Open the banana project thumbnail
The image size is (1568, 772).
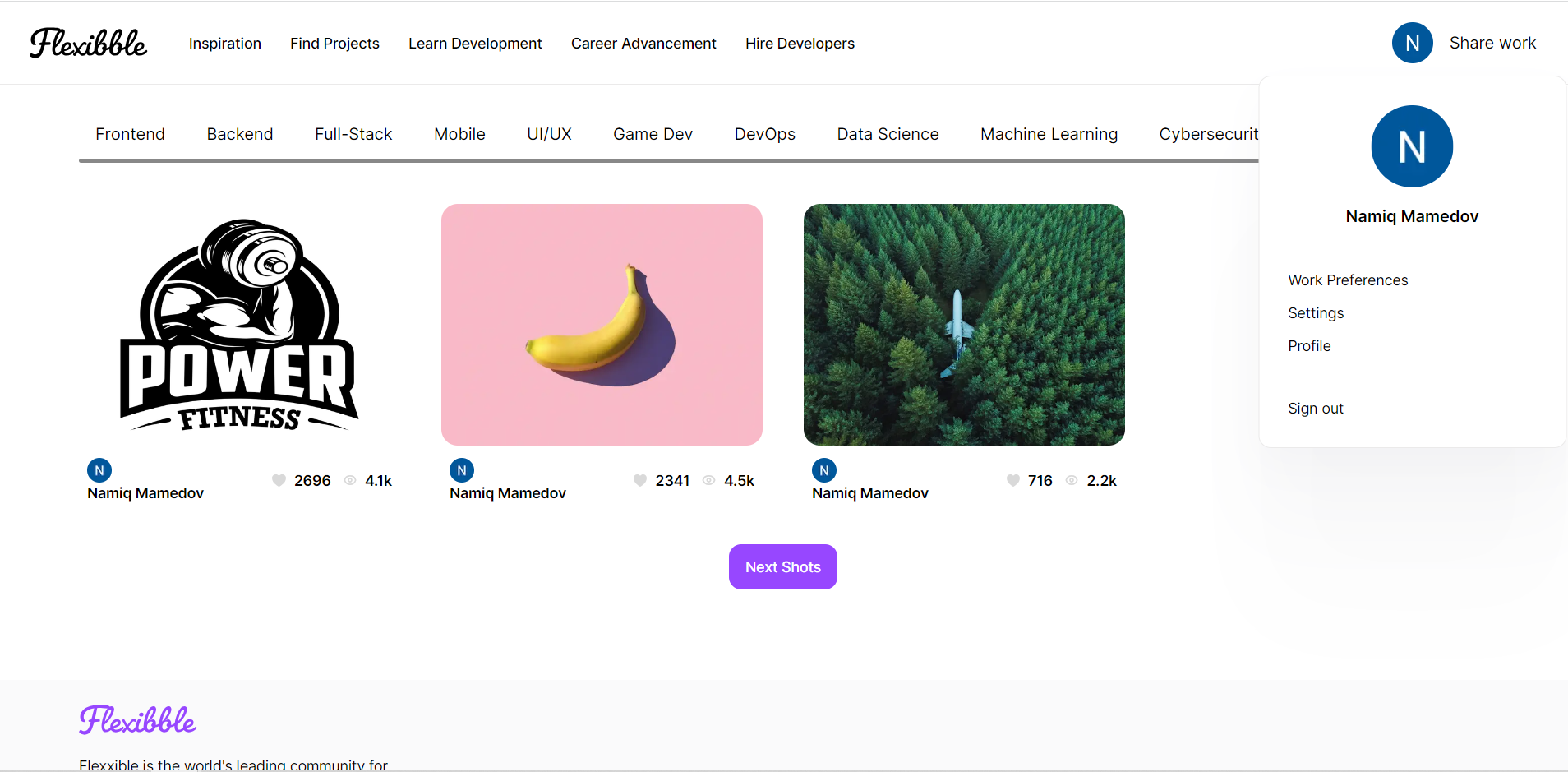tap(602, 325)
